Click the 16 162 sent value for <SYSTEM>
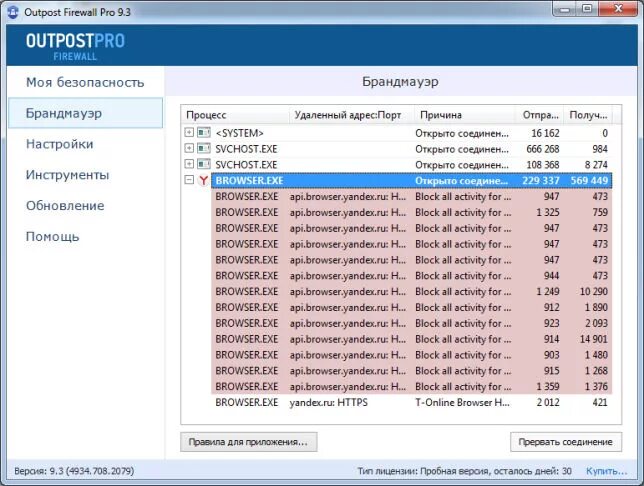644x486 pixels. tap(545, 133)
